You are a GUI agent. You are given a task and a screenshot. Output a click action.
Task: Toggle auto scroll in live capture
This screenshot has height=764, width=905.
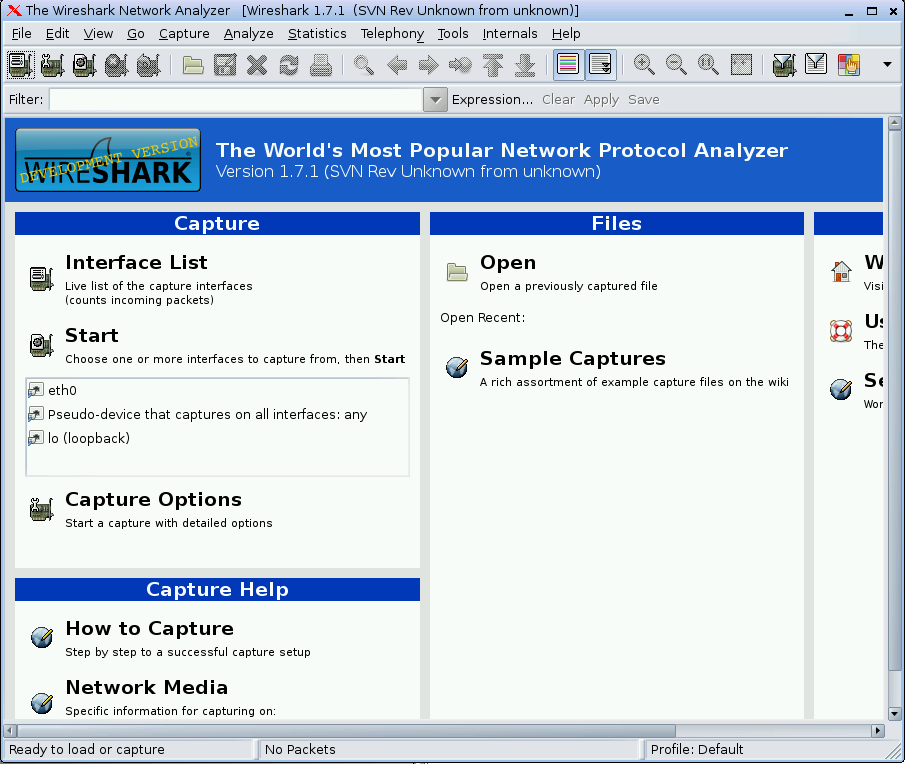click(600, 65)
